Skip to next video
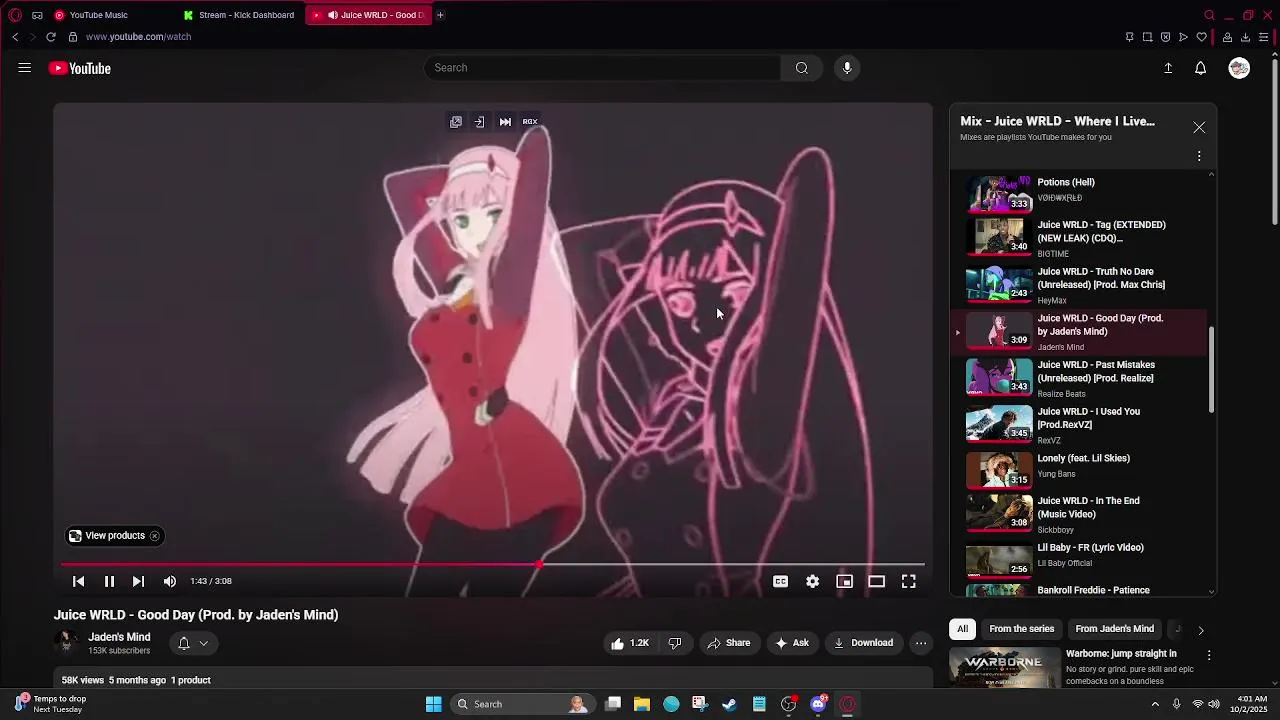 click(x=138, y=581)
